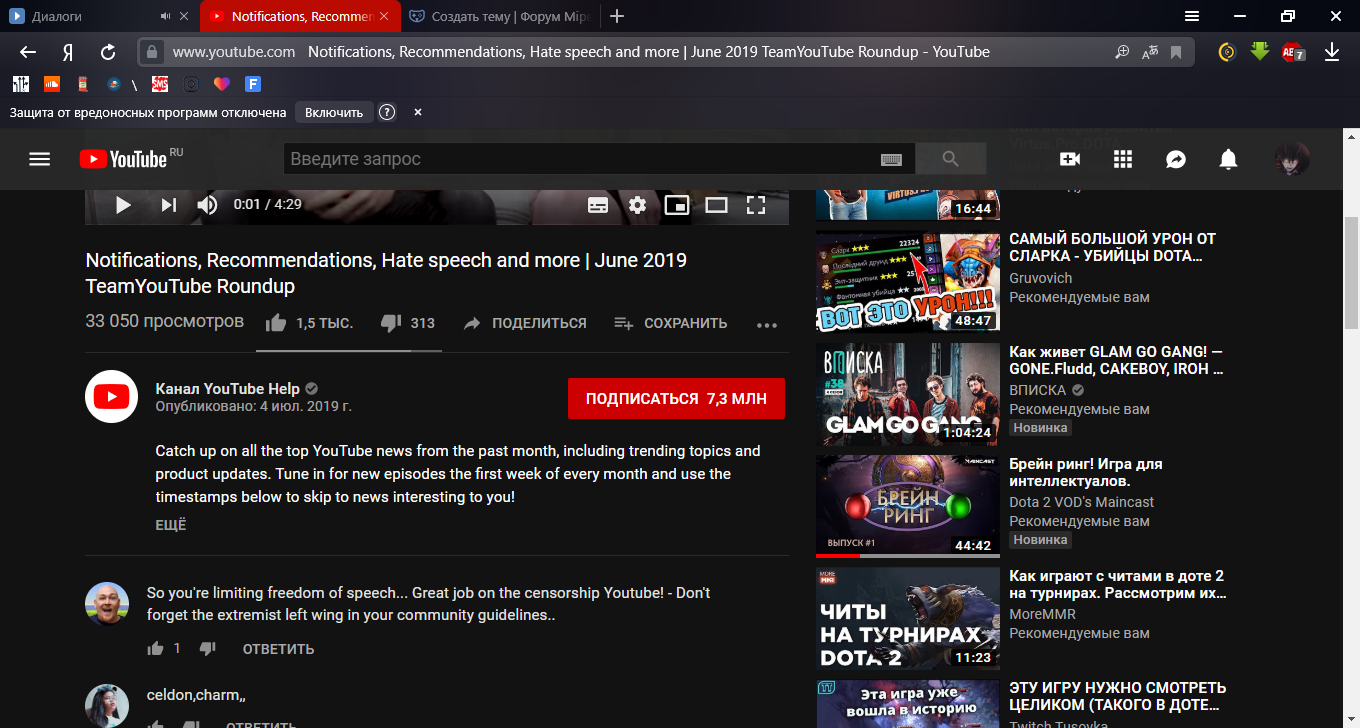Open video player settings gear
This screenshot has height=728, width=1360.
pos(637,205)
